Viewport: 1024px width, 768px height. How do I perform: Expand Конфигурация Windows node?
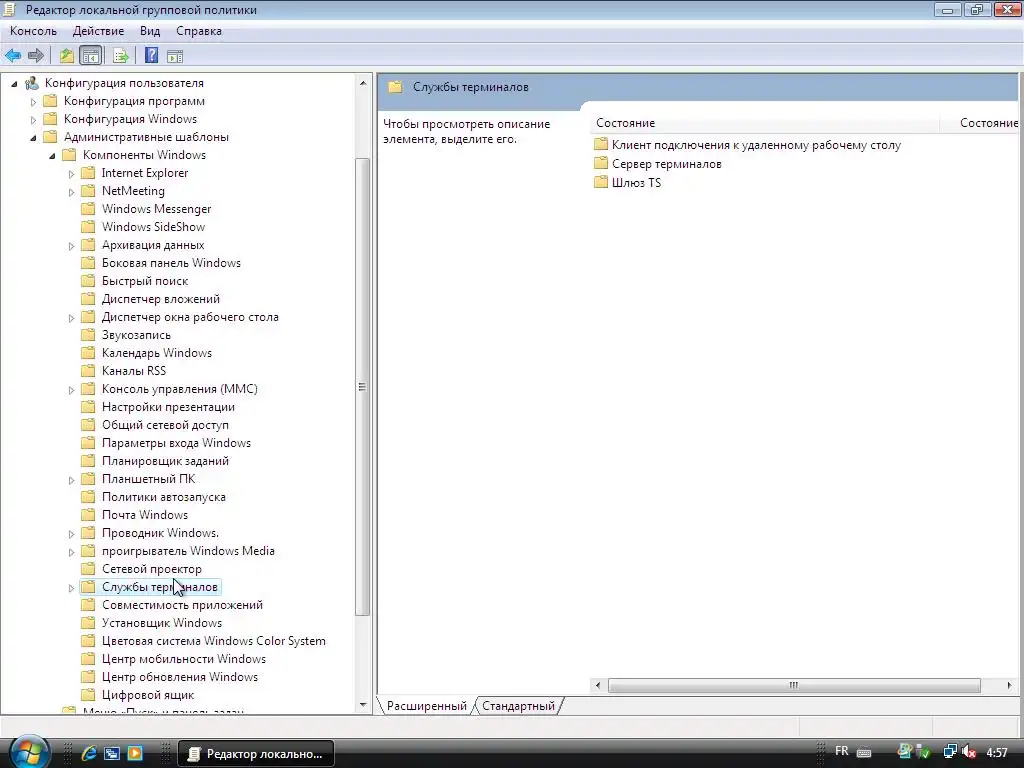pyautogui.click(x=33, y=120)
